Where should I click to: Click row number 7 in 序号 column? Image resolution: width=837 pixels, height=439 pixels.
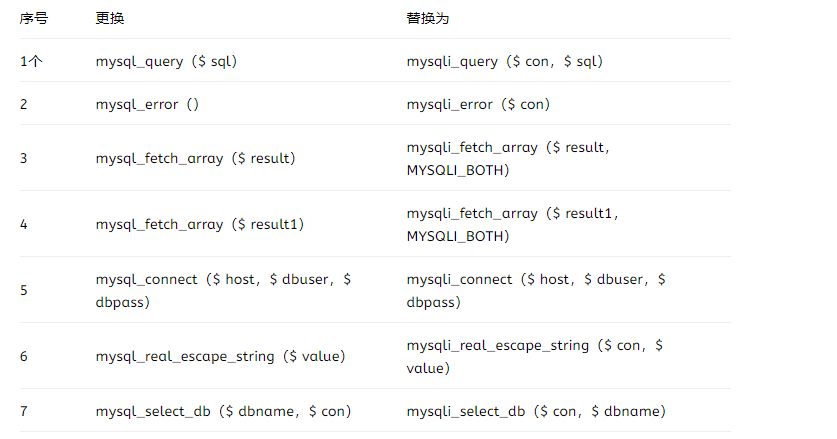click(x=24, y=411)
